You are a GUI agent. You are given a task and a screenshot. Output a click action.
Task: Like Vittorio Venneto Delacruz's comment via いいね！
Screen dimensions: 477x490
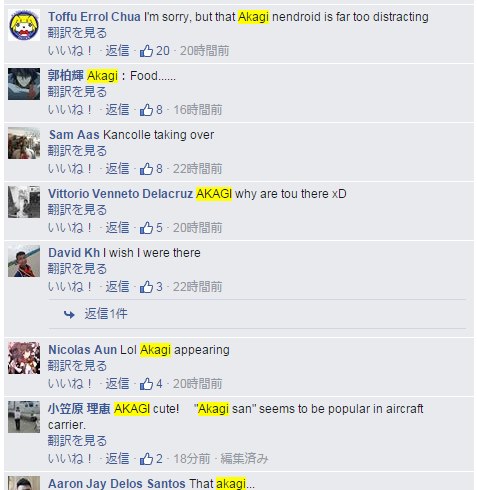70,228
